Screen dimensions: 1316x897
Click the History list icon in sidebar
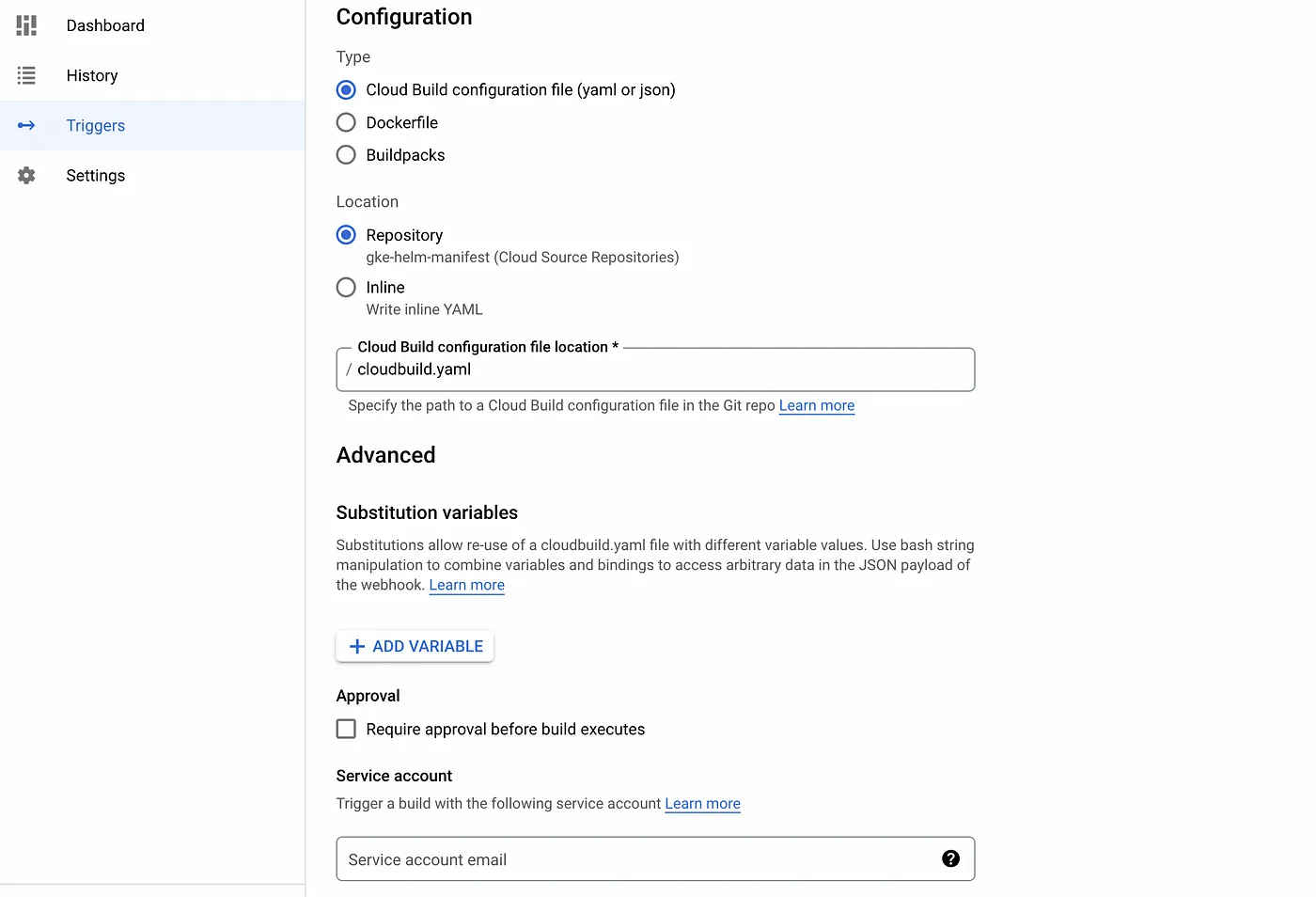coord(25,75)
